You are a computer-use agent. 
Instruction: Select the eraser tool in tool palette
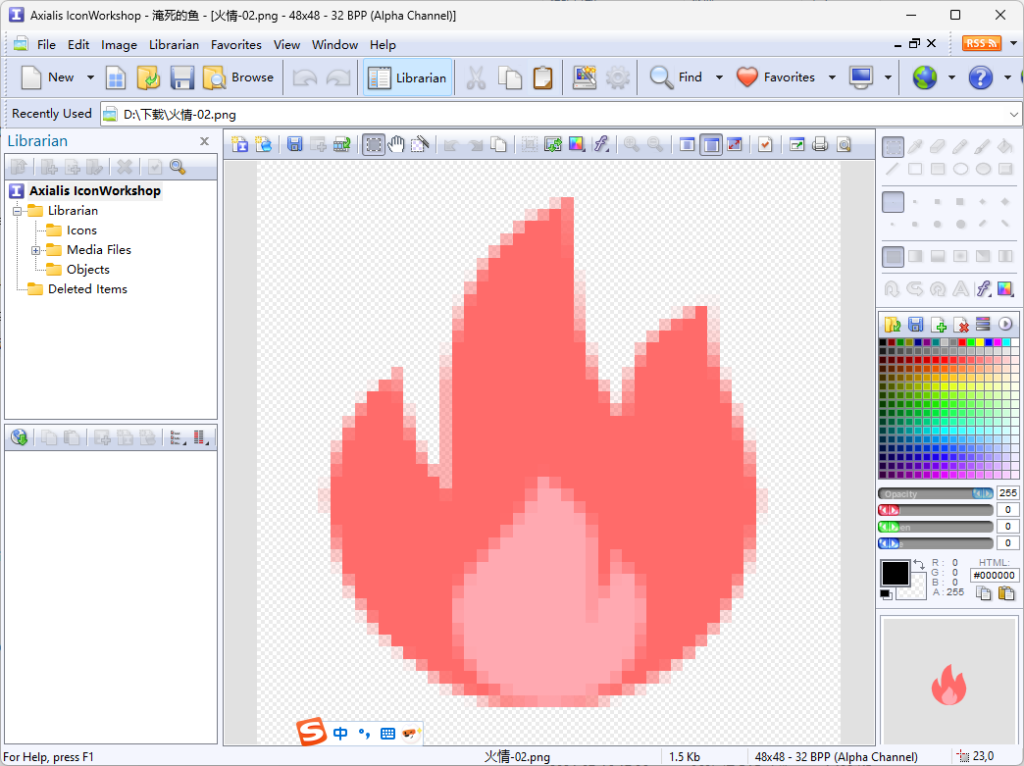pyautogui.click(x=938, y=146)
